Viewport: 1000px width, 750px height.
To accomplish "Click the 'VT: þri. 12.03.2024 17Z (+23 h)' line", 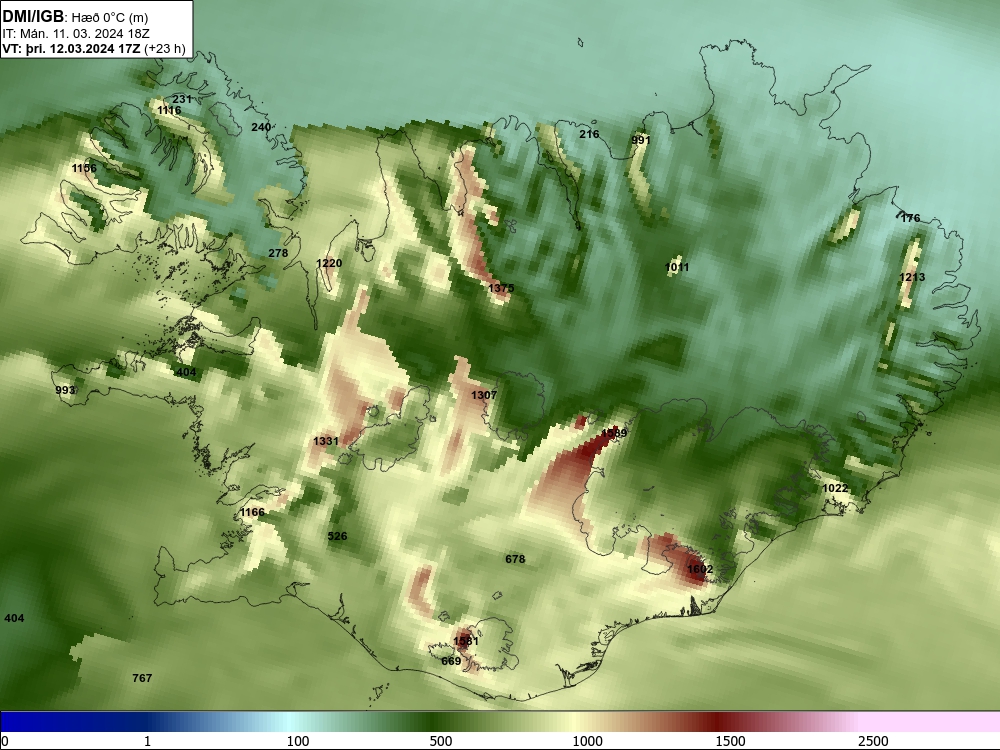I will (94, 49).
